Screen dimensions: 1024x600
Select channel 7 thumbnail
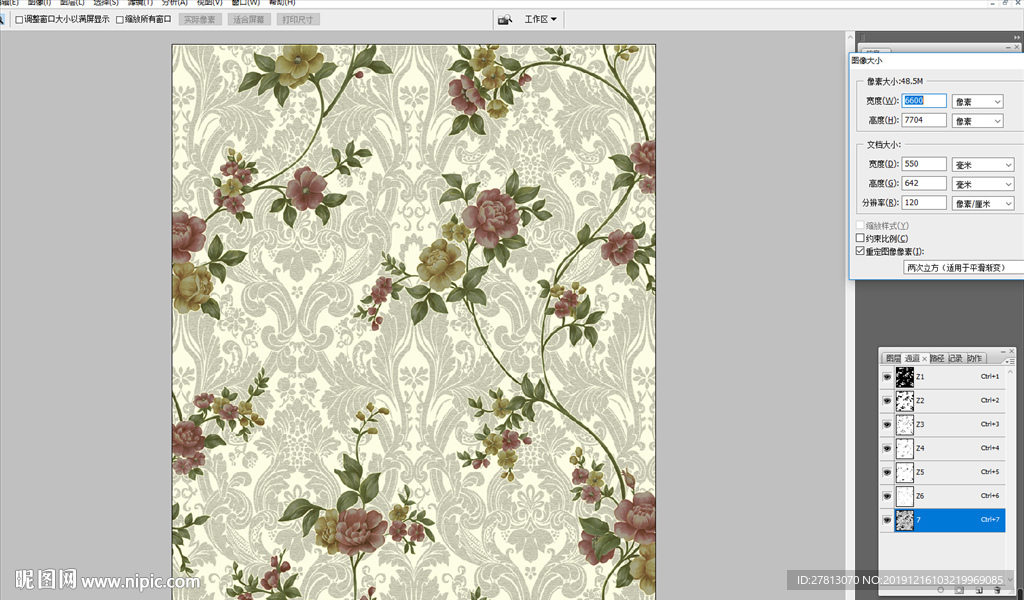tap(904, 520)
